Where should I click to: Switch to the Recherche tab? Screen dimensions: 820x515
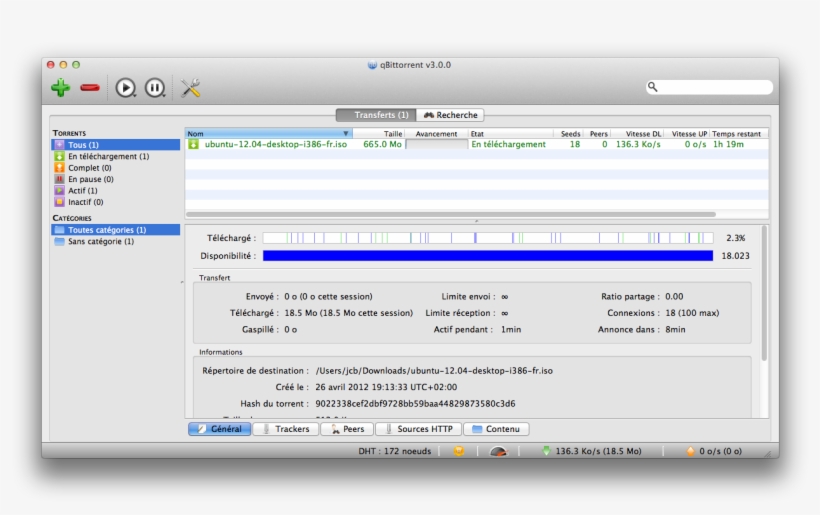pos(450,115)
